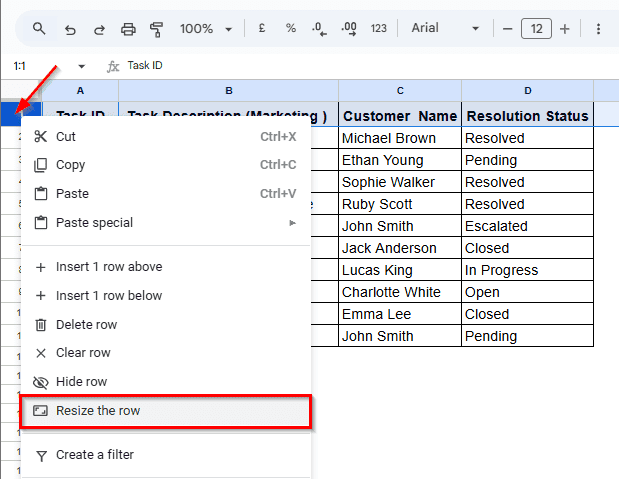Undo the last action

point(69,29)
